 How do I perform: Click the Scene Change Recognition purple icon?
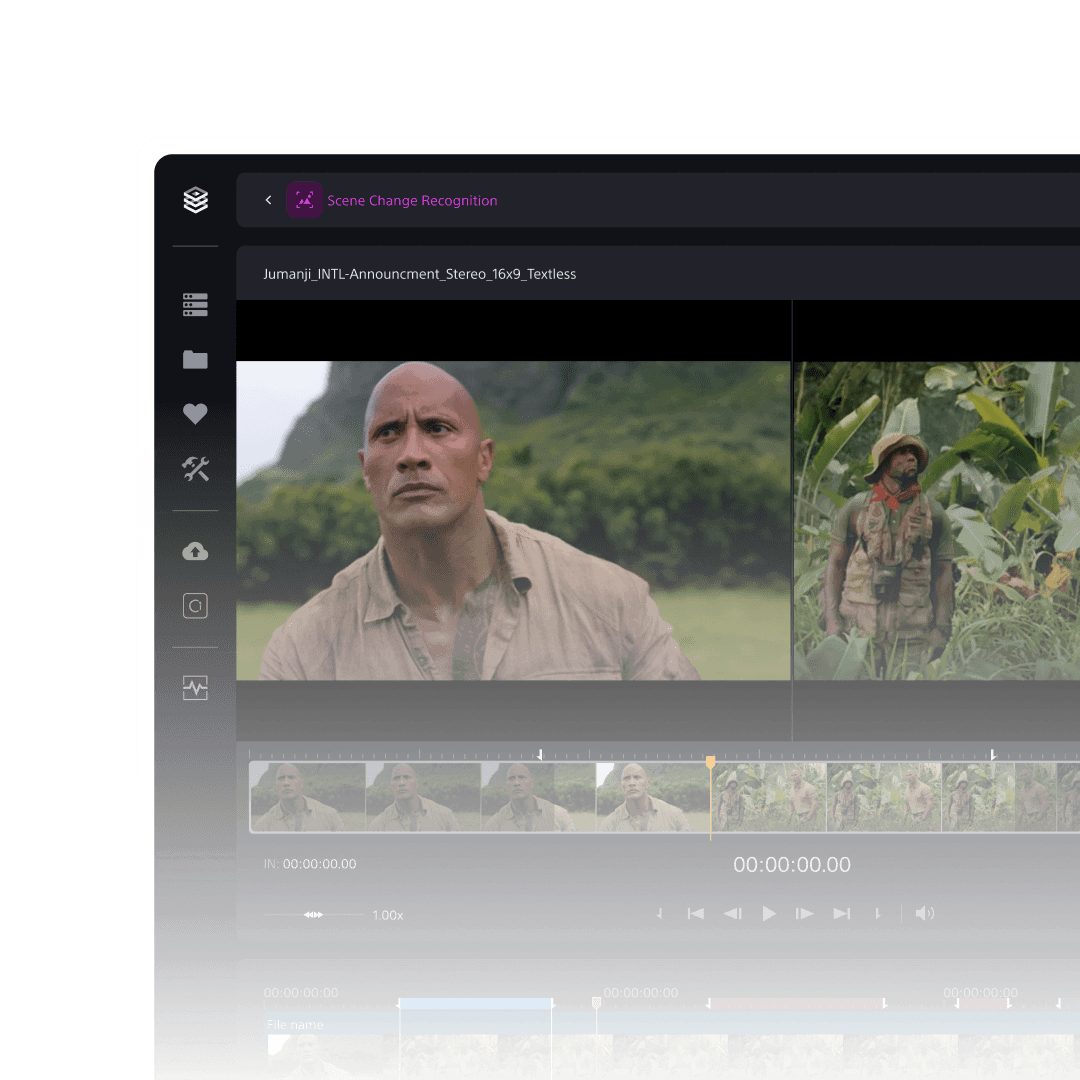click(304, 200)
